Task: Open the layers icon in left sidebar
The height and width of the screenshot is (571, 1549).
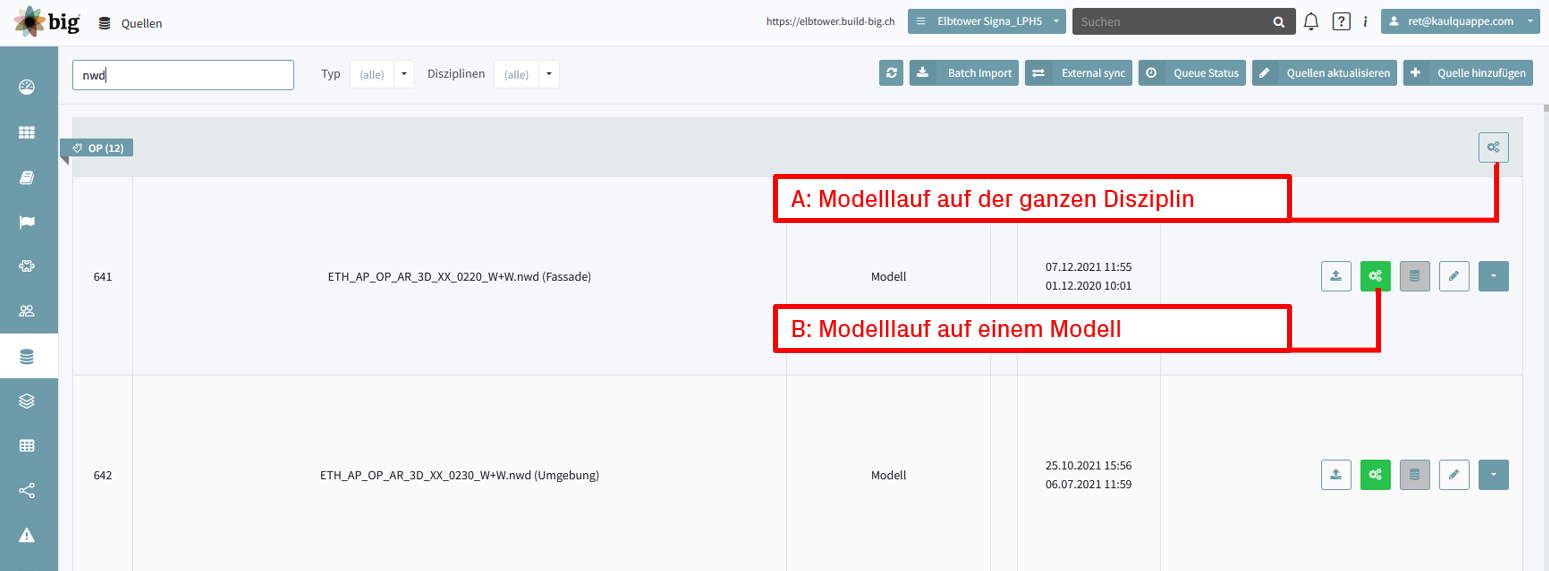Action: tap(27, 401)
